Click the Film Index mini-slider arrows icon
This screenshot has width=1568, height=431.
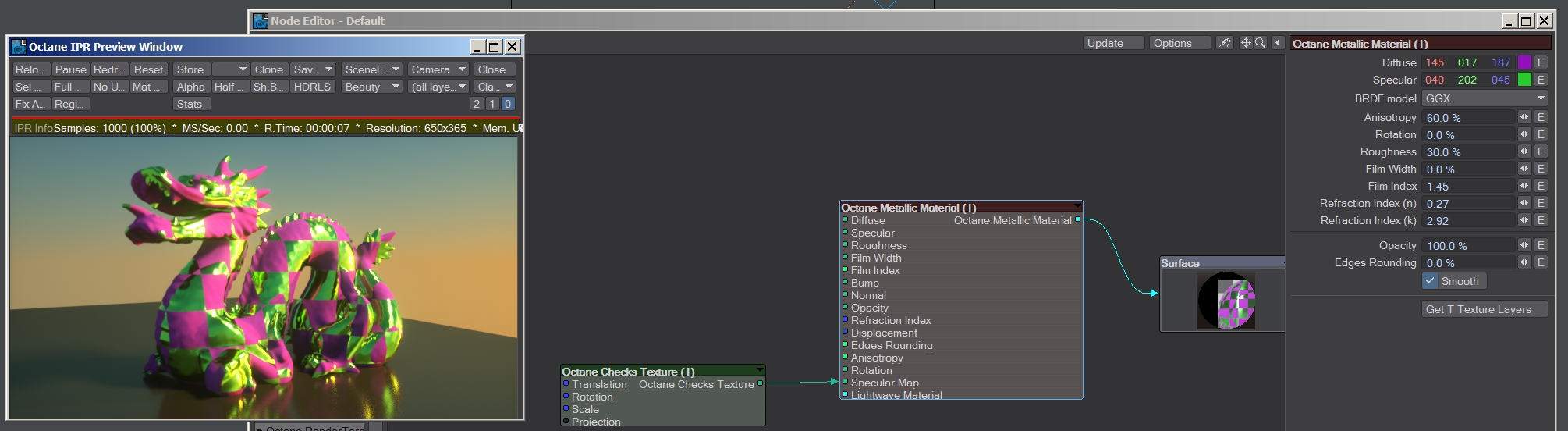pos(1524,186)
